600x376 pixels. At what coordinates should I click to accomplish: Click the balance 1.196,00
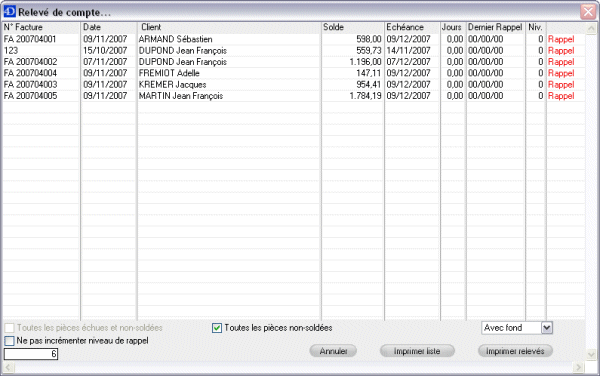click(365, 62)
